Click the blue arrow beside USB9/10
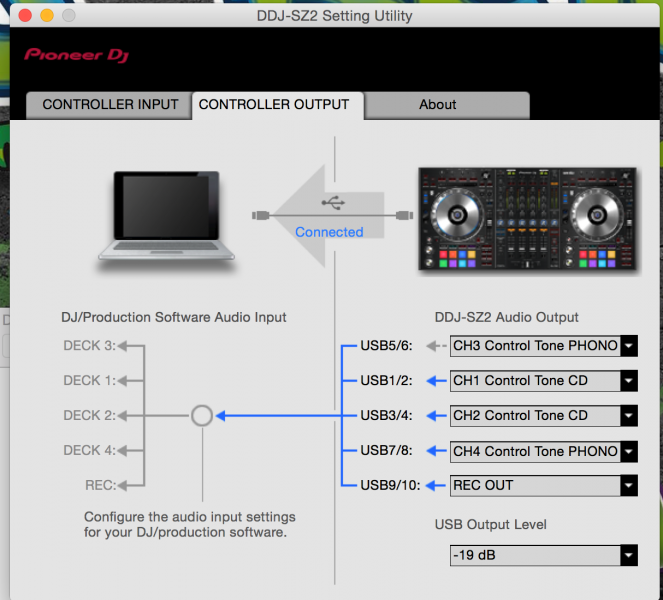This screenshot has width=663, height=600. pyautogui.click(x=436, y=485)
